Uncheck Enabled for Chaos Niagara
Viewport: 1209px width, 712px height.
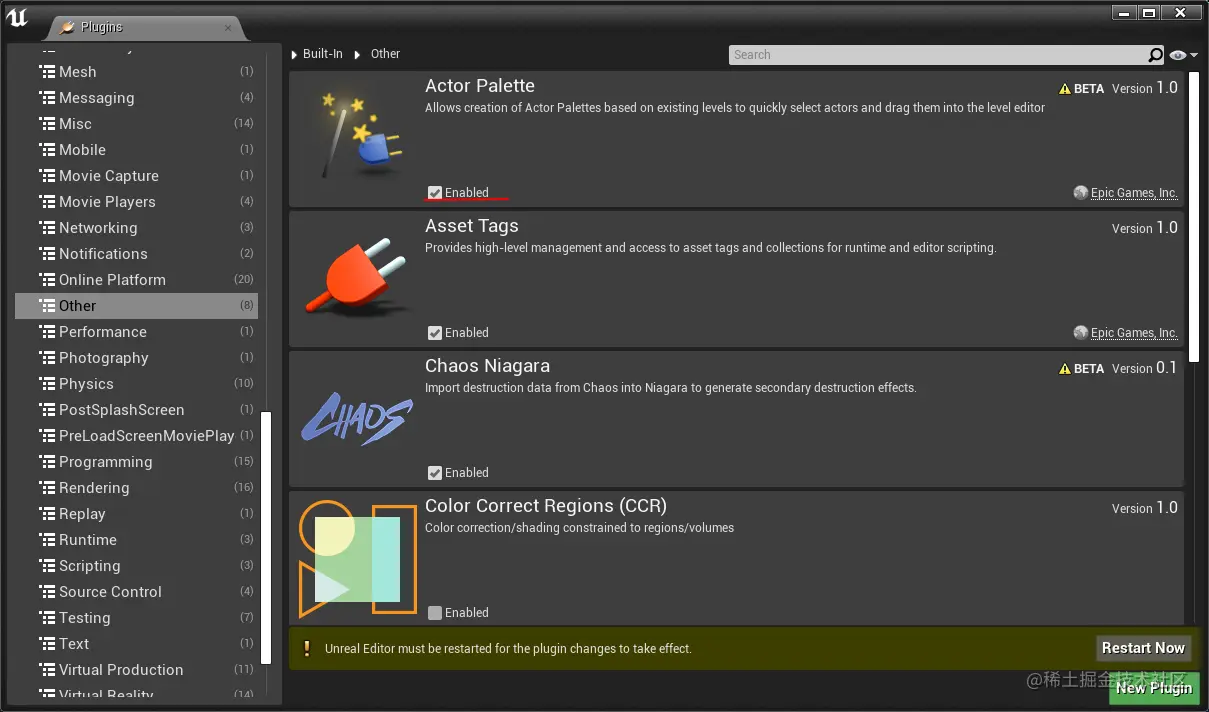(x=435, y=473)
